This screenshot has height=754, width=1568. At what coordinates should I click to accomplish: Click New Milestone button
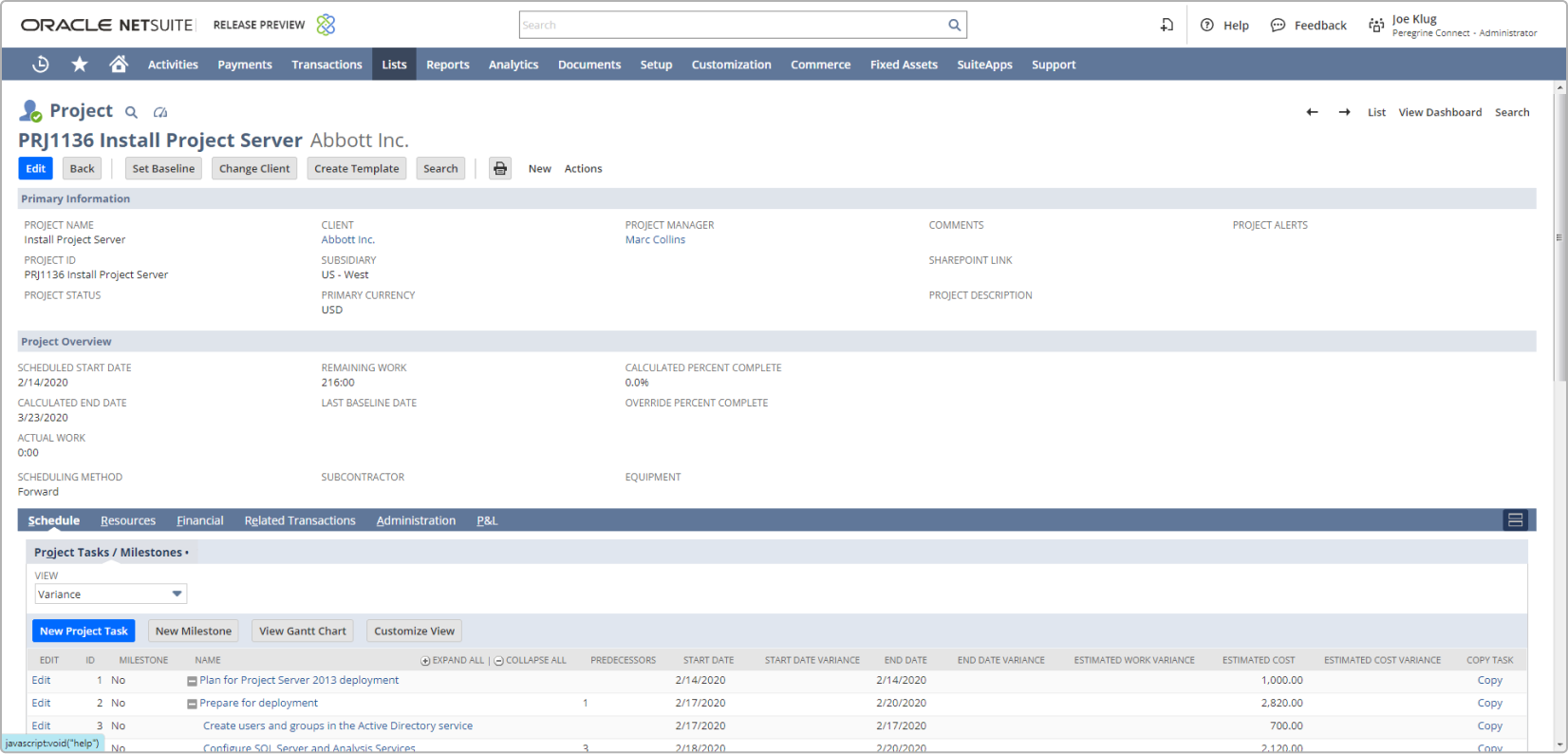pos(194,631)
